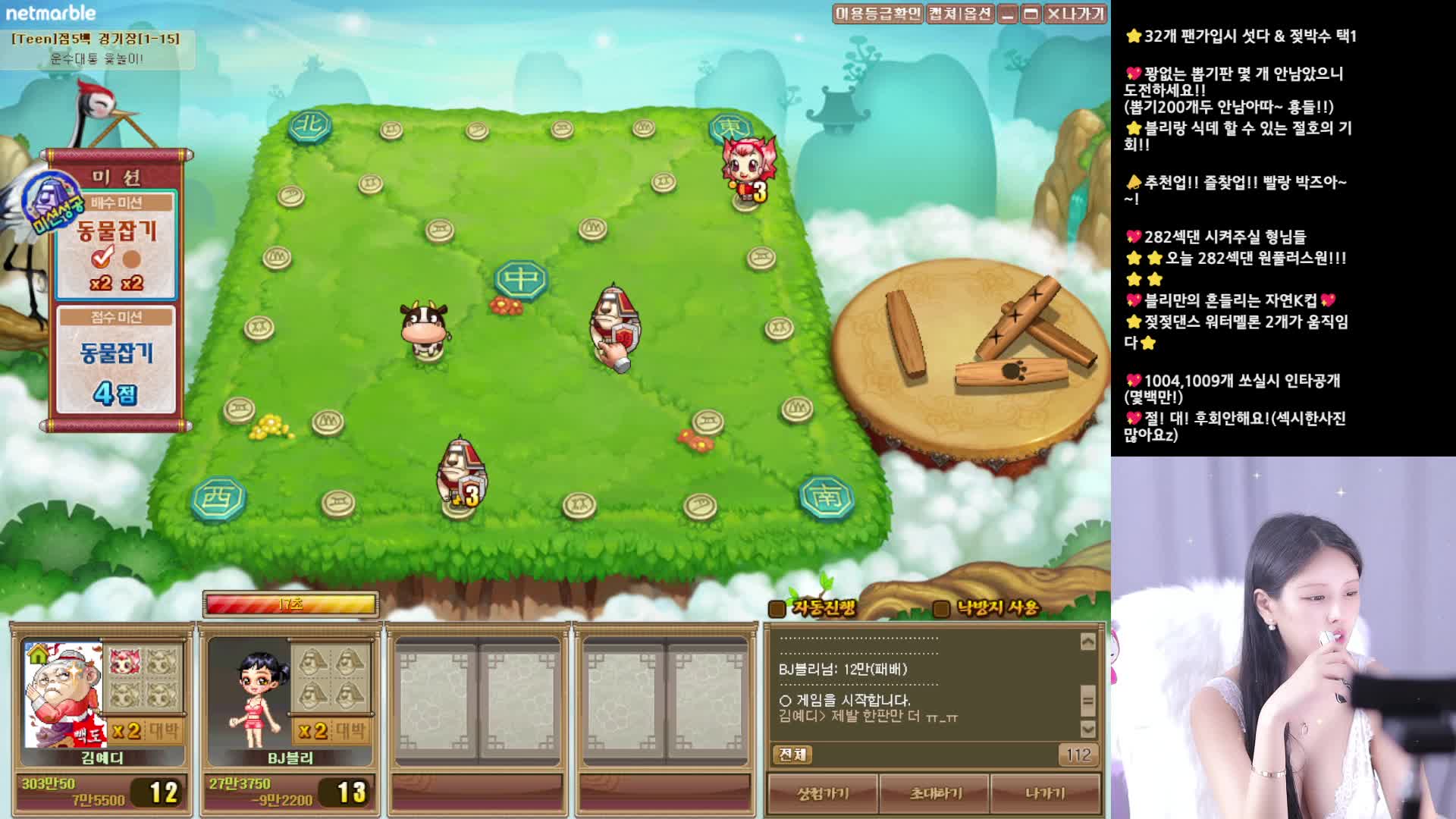Click the 西 corner station on the board
This screenshot has width=1456, height=819.
click(218, 499)
